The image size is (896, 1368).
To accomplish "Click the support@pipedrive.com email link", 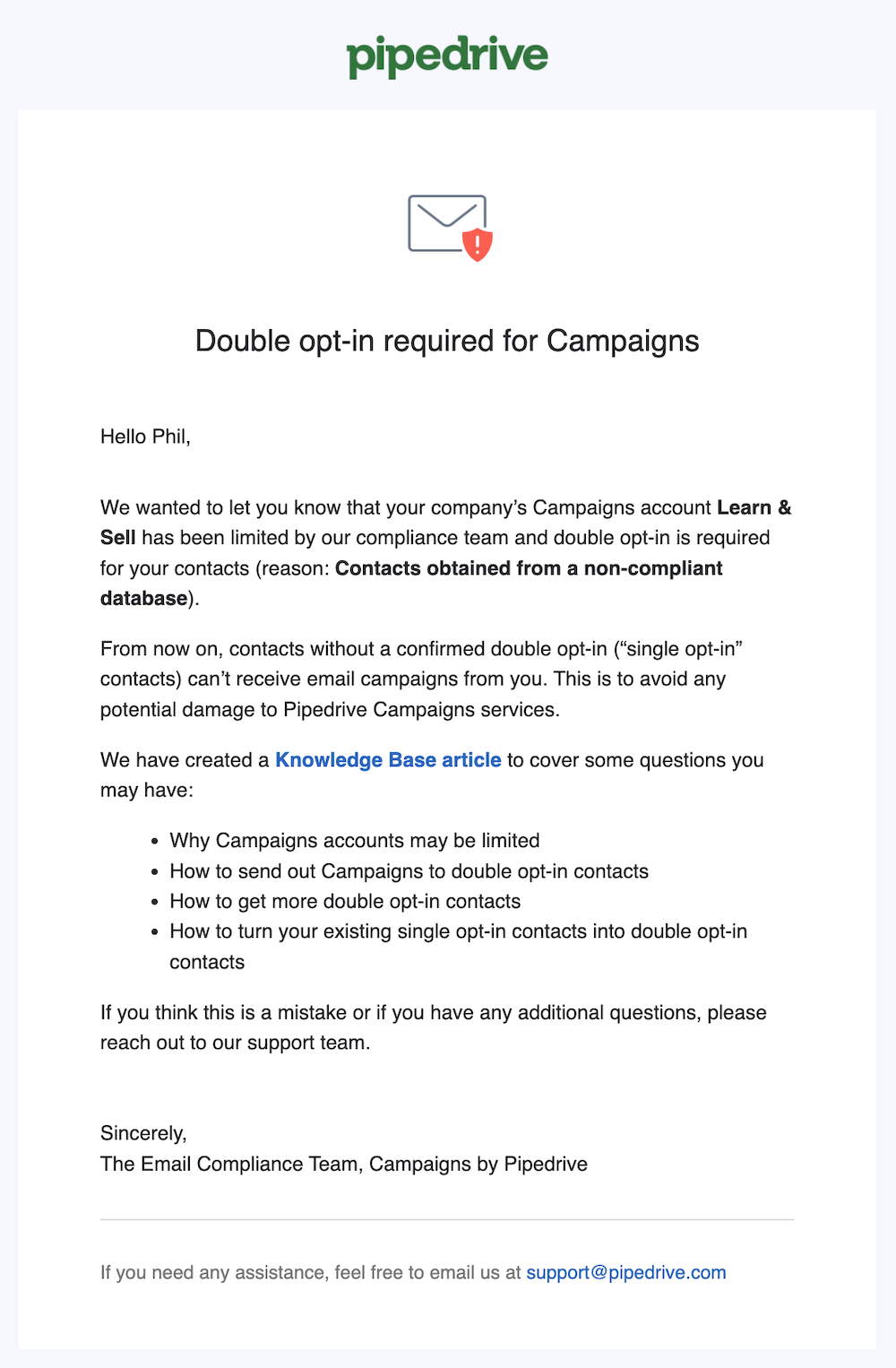I will (625, 1273).
